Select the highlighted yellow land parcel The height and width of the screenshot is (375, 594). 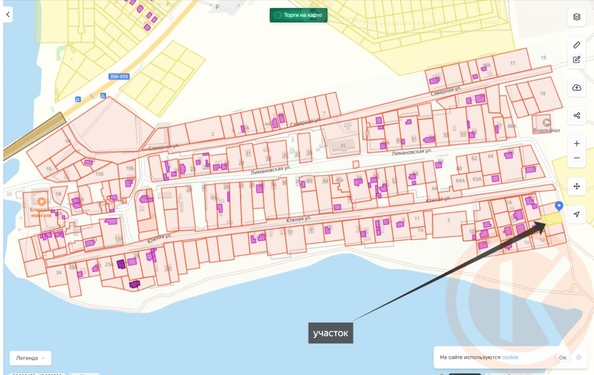[x=552, y=219]
